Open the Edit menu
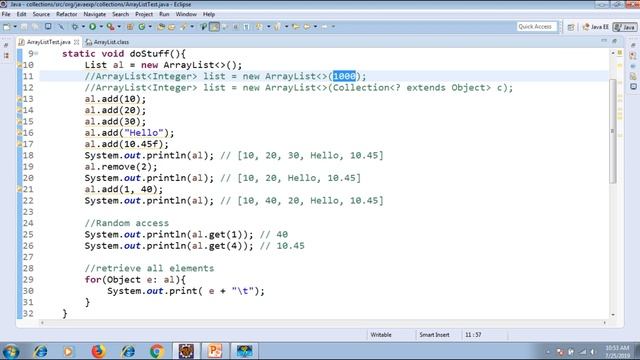The width and height of the screenshot is (640, 360). pyautogui.click(x=21, y=14)
